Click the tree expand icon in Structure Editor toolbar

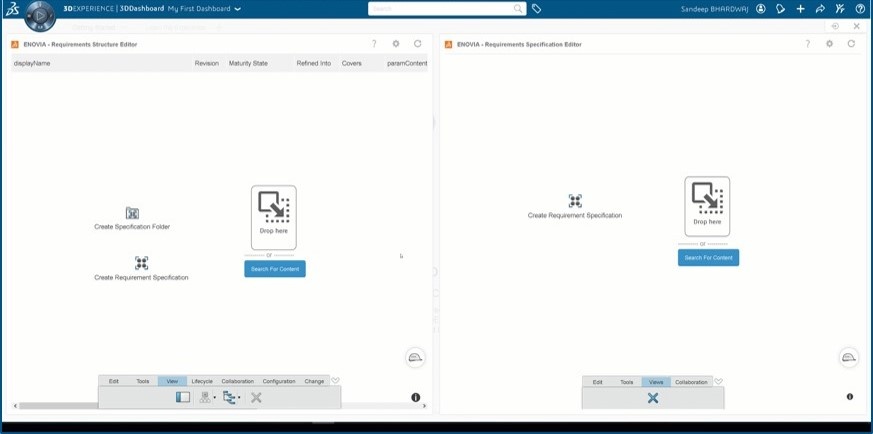pos(229,397)
